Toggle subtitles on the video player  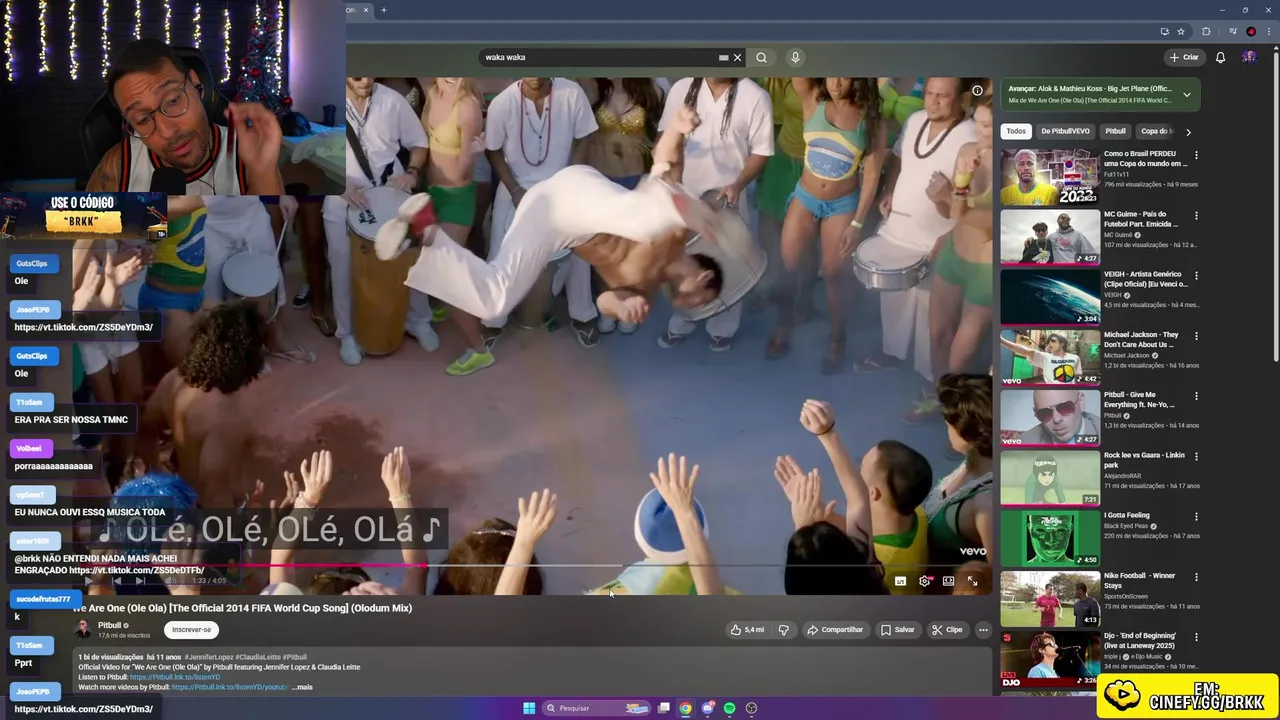[x=900, y=581]
